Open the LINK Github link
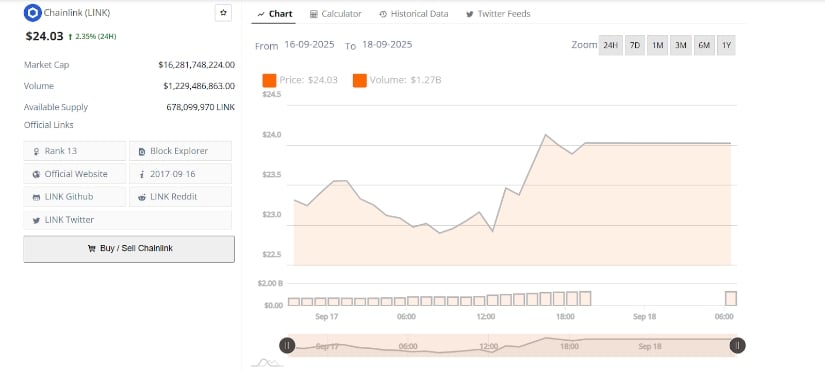Screen dimensions: 825x370 click(x=75, y=197)
